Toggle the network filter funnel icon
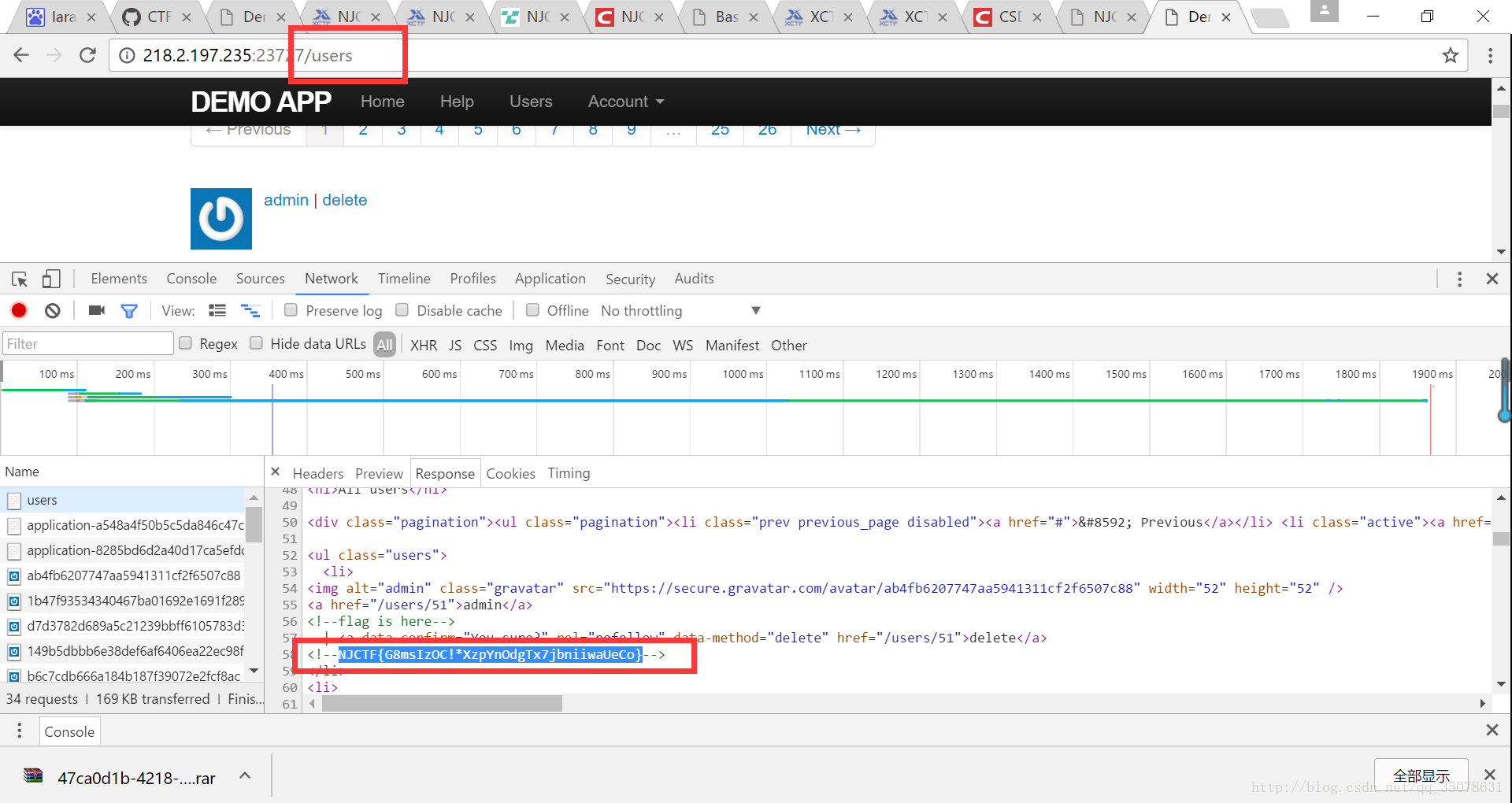The image size is (1512, 803). [x=129, y=311]
